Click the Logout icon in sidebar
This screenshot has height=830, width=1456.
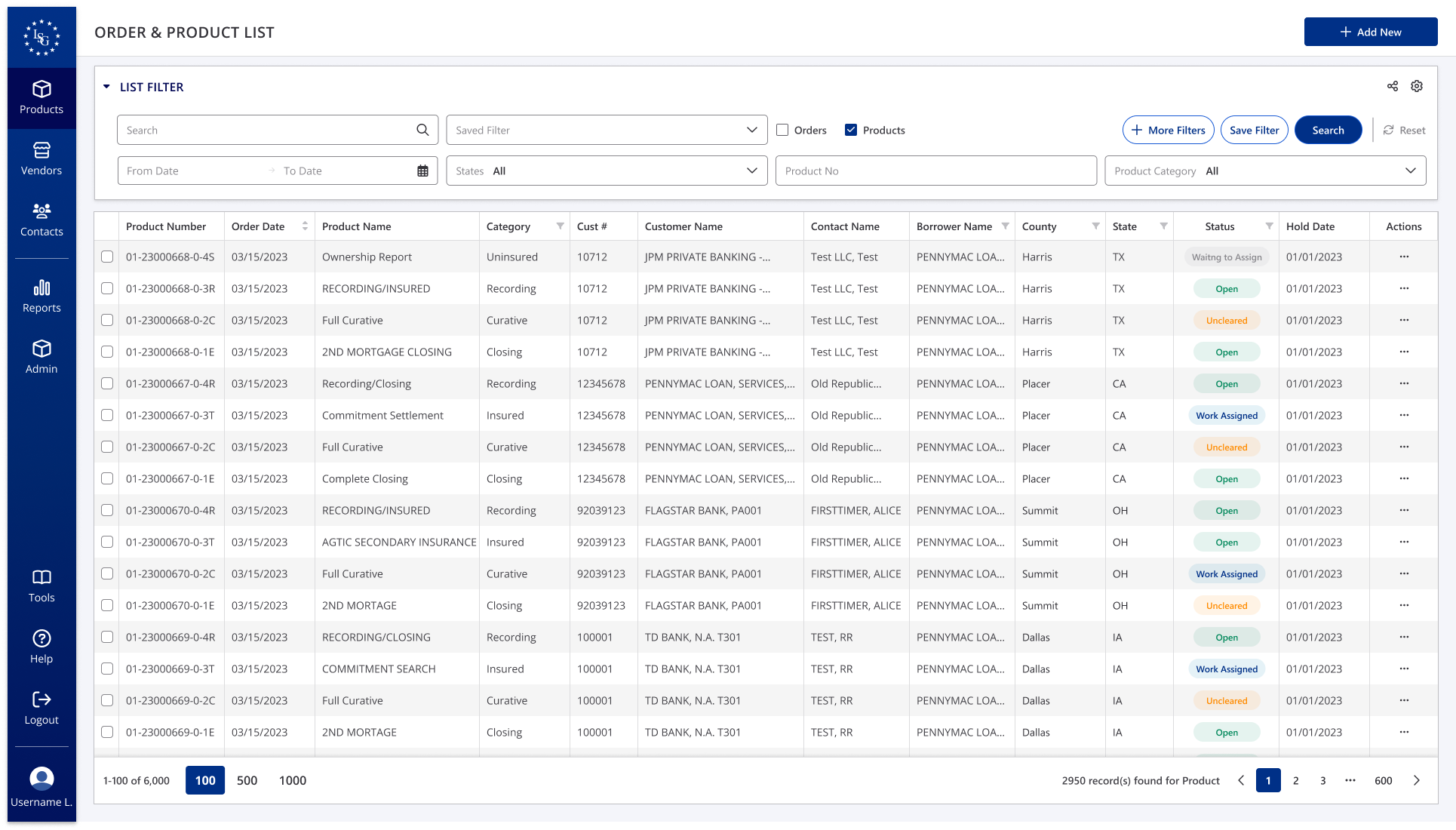(x=41, y=700)
